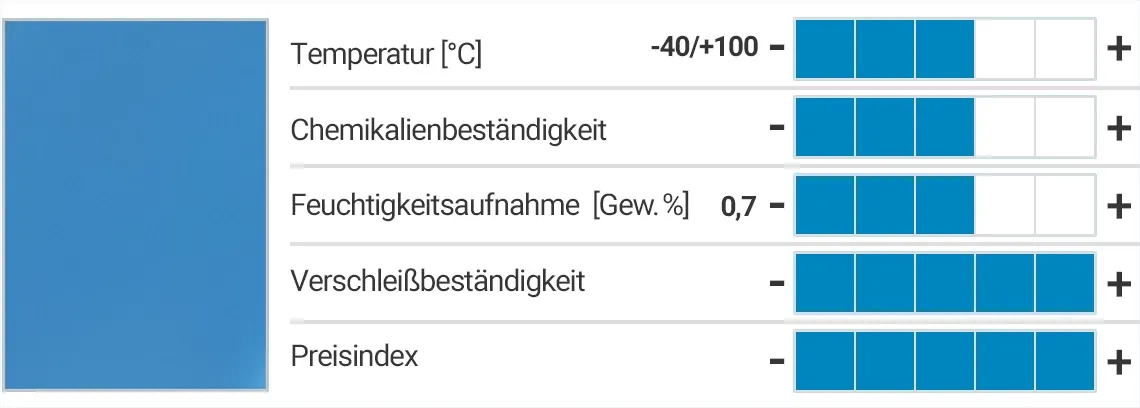Select the blue material color swatch
This screenshot has width=1140, height=408.
(x=136, y=203)
